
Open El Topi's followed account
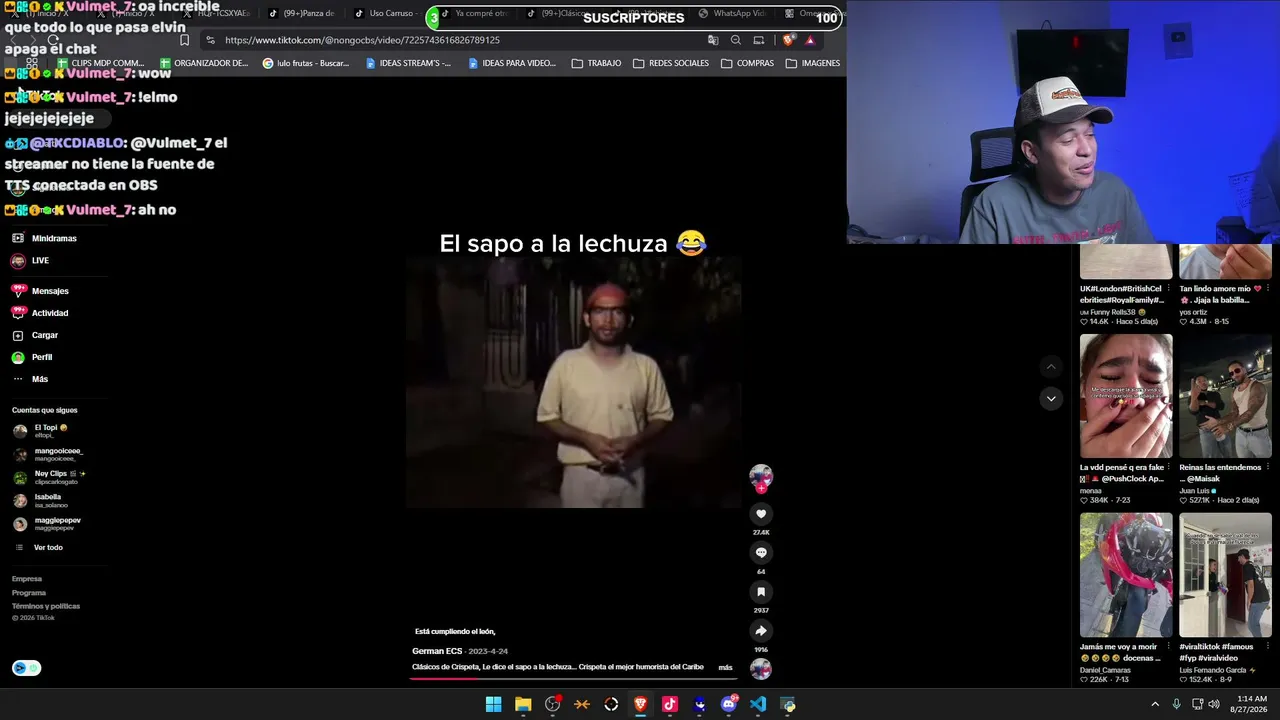tap(40, 431)
